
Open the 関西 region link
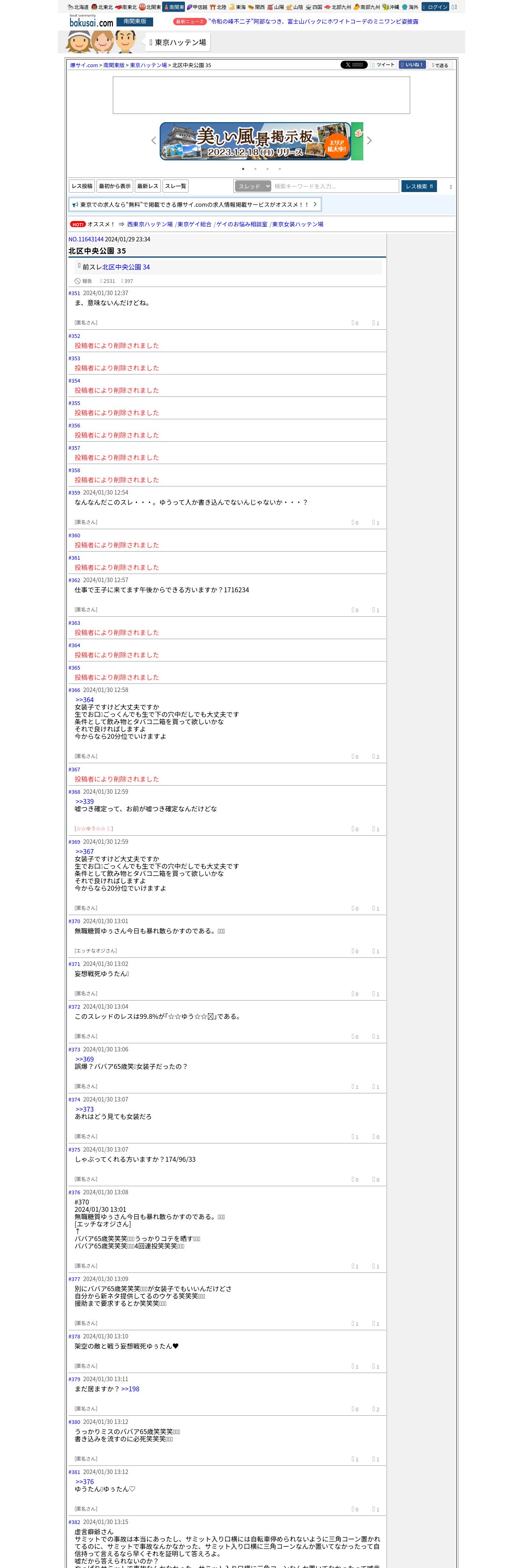(256, 7)
